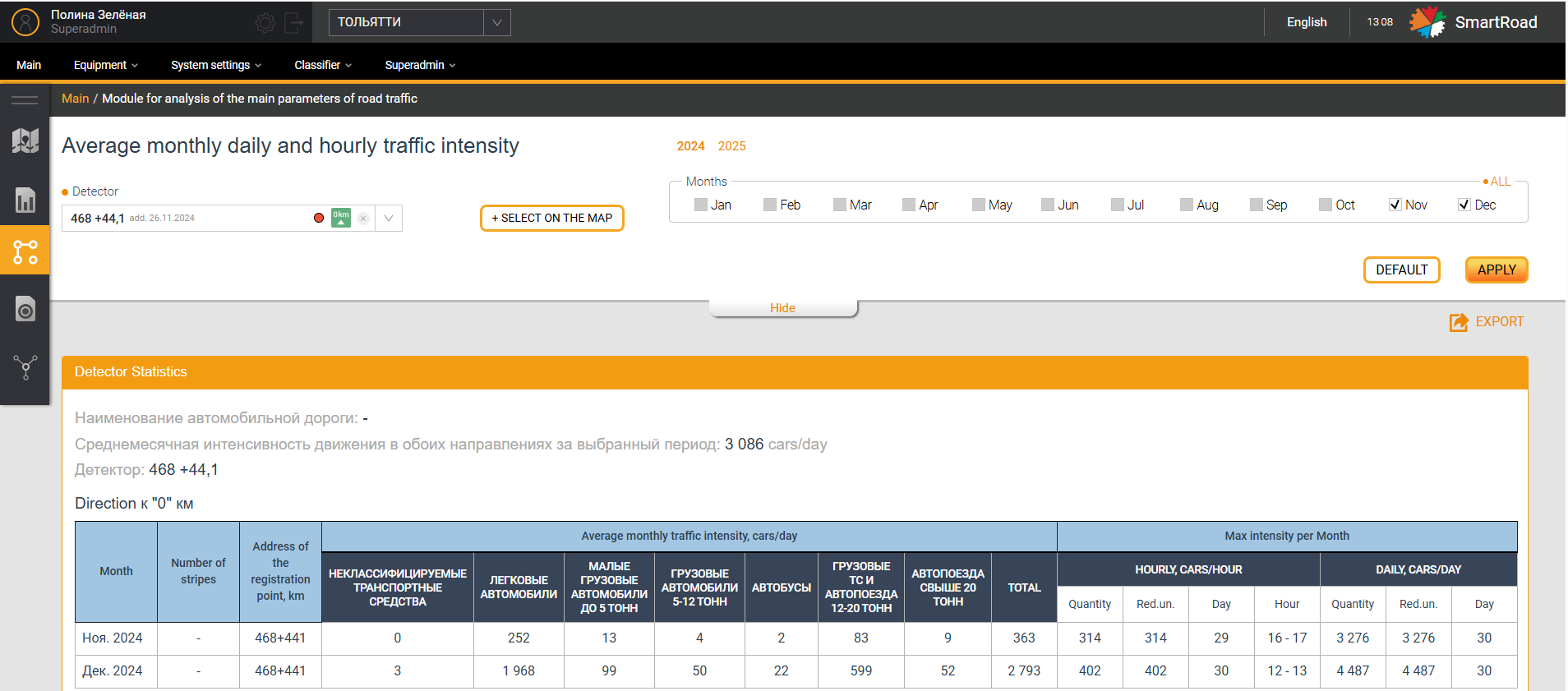Switch to year 2024
Screen dimensions: 1568x691
pos(690,146)
